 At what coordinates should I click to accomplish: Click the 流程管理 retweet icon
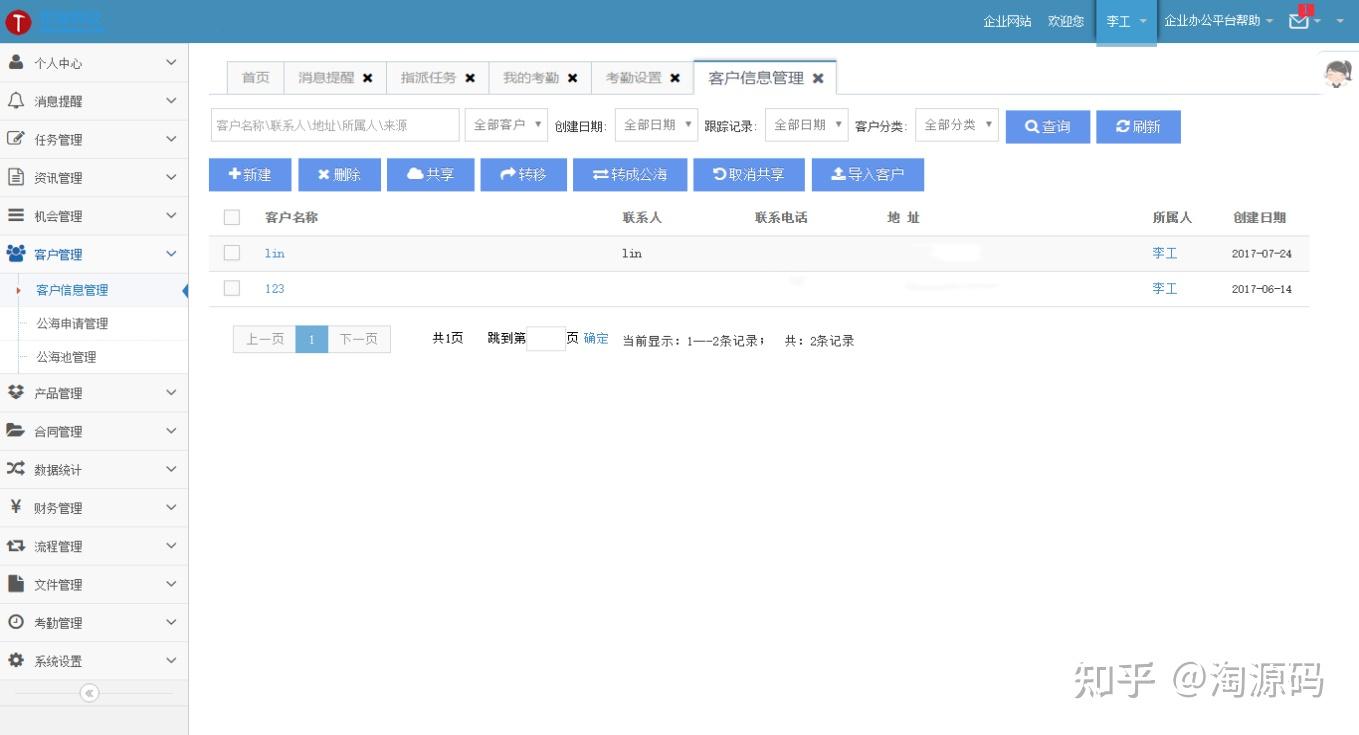tap(16, 546)
